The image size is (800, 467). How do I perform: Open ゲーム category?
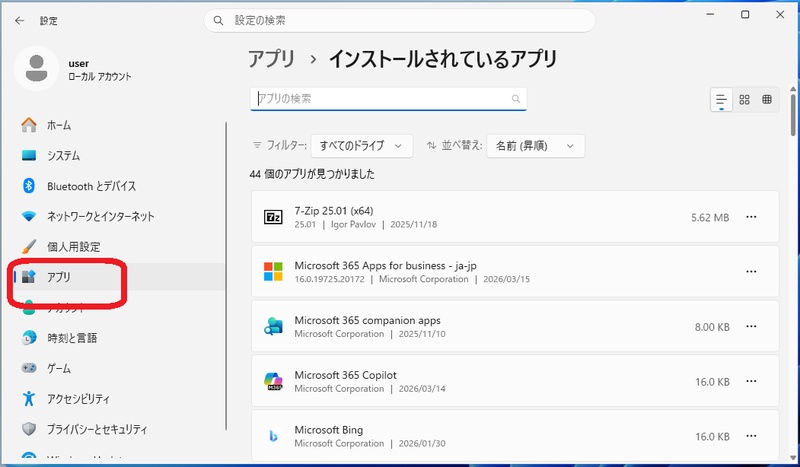tap(118, 368)
